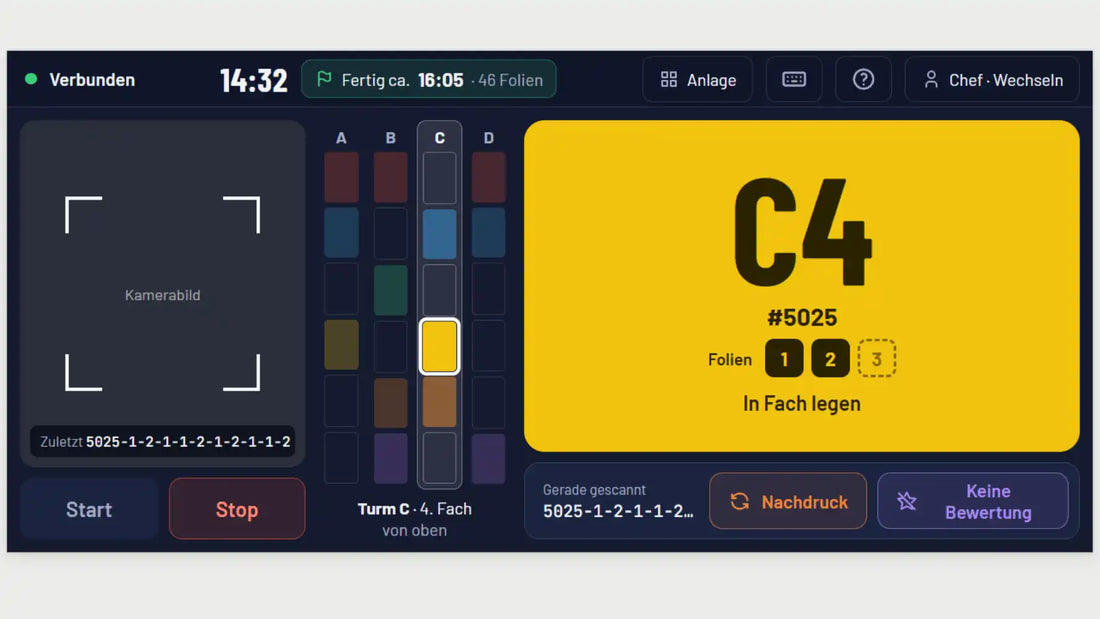Select the highlighted yellow C4 compartment
The image size is (1100, 619).
point(439,346)
